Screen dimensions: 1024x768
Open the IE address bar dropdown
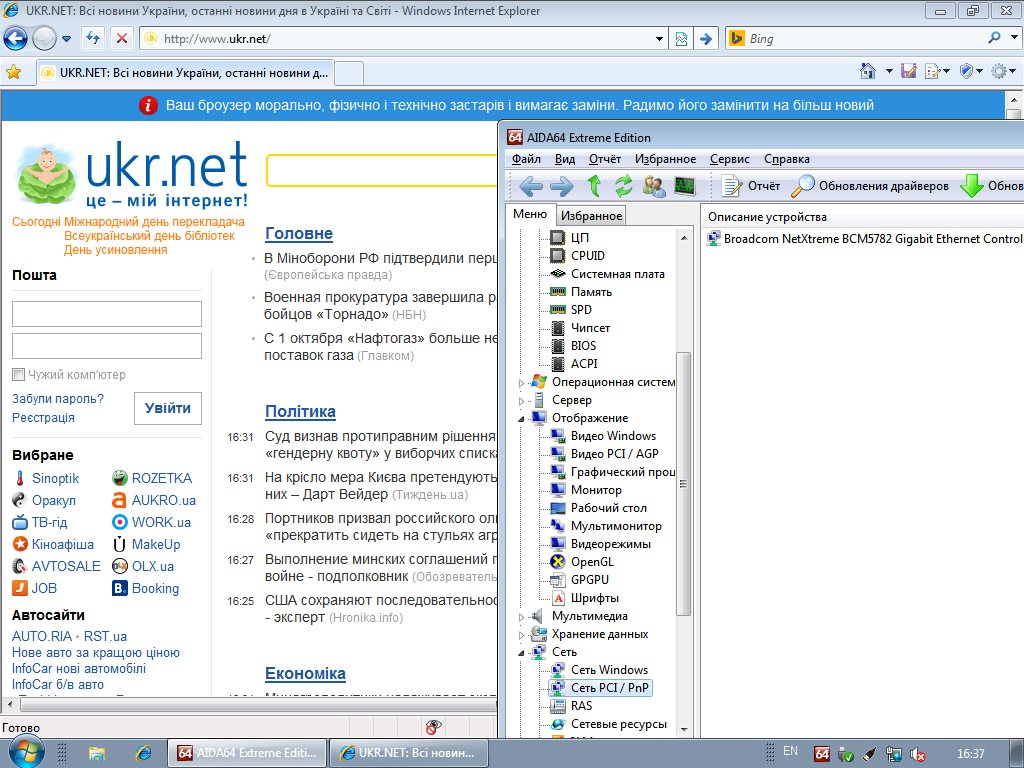click(660, 39)
